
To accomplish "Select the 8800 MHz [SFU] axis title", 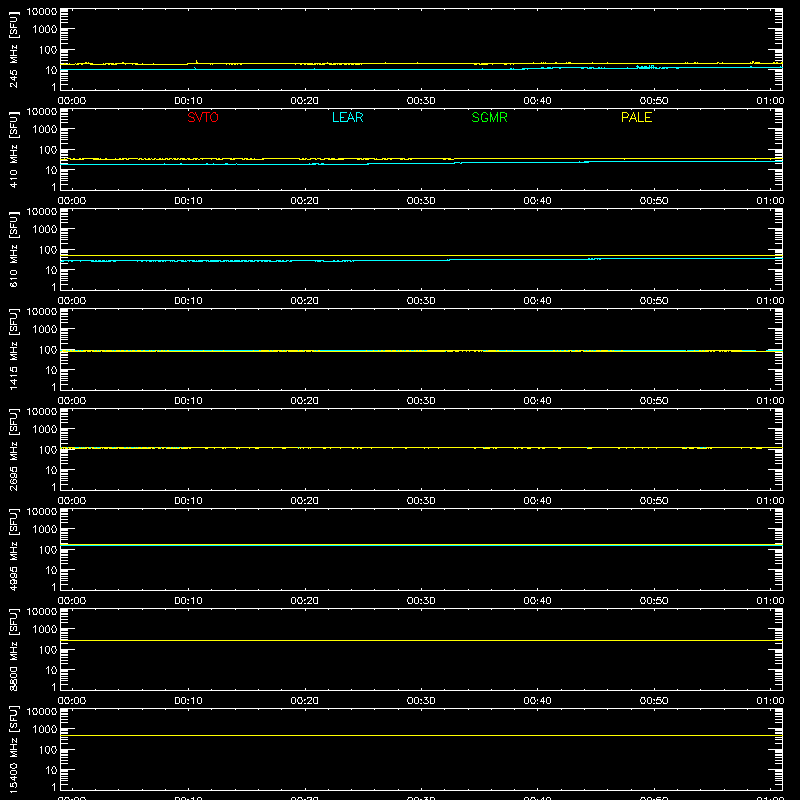I will (13, 649).
